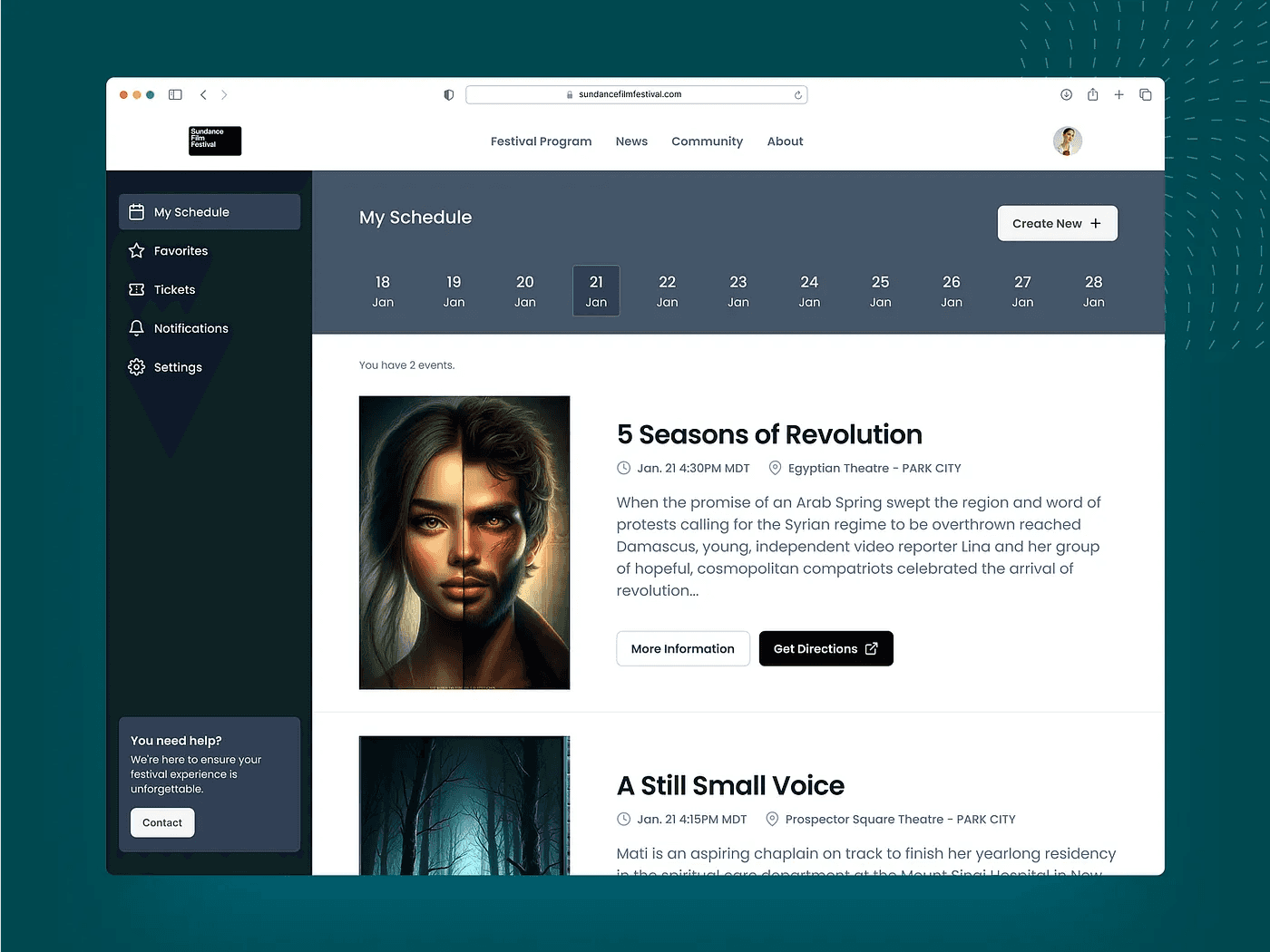The width and height of the screenshot is (1270, 952).
Task: Open the browser downloads icon
Action: coord(1067,94)
